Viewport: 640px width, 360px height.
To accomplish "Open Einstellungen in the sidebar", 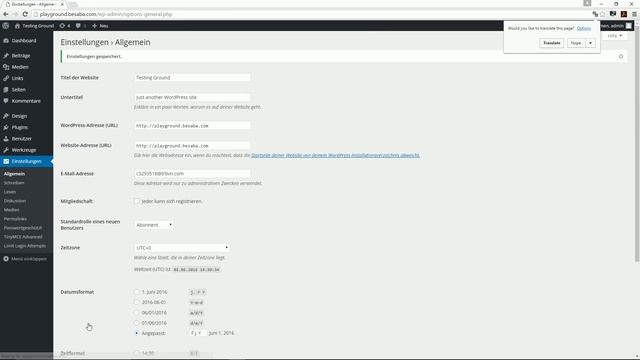I will (x=27, y=162).
